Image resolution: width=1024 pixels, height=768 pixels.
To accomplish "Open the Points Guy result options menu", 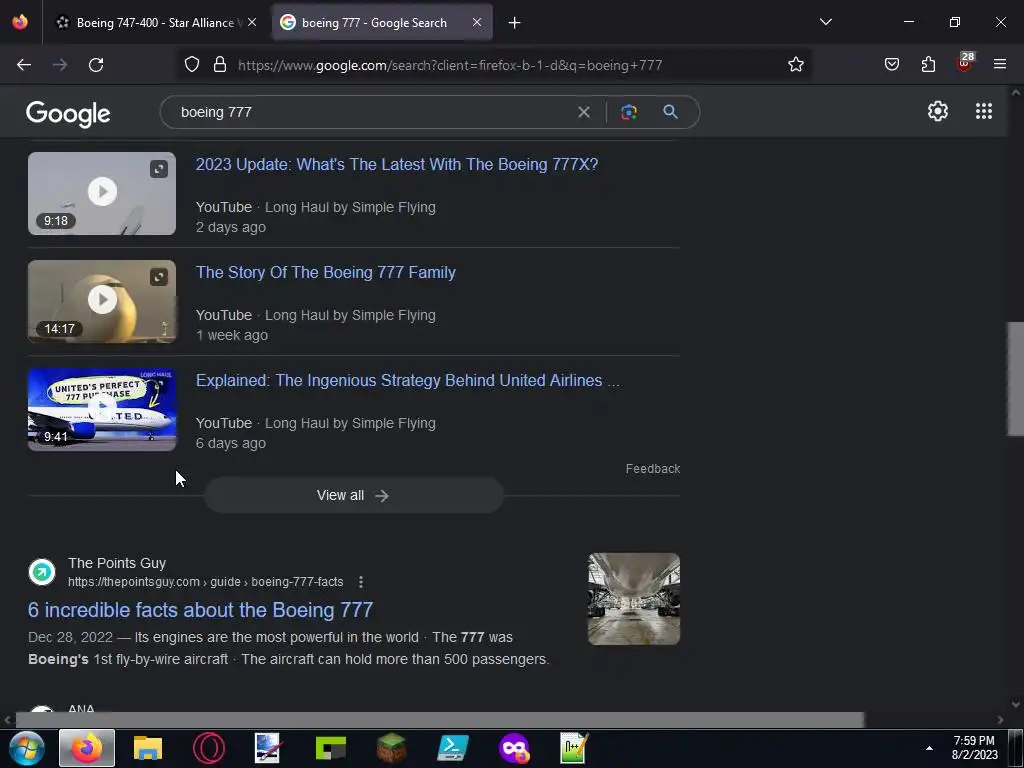I will 360,582.
